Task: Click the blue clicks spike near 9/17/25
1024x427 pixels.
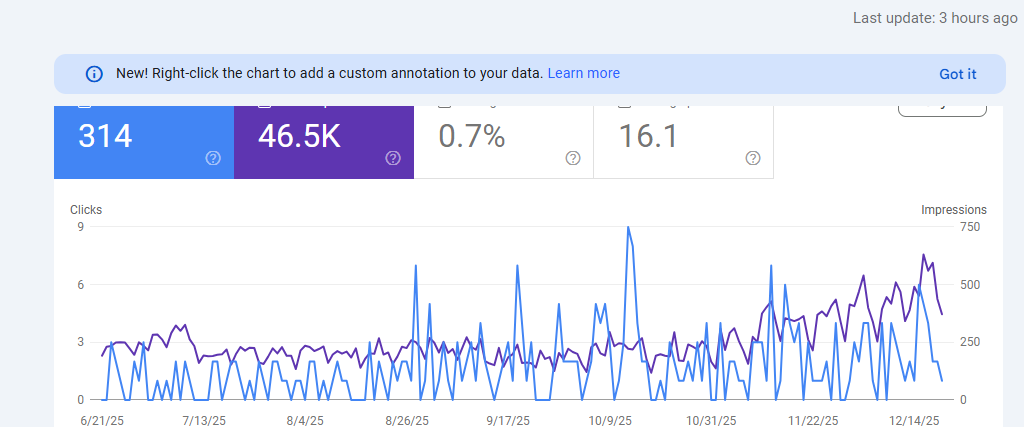Action: click(517, 265)
